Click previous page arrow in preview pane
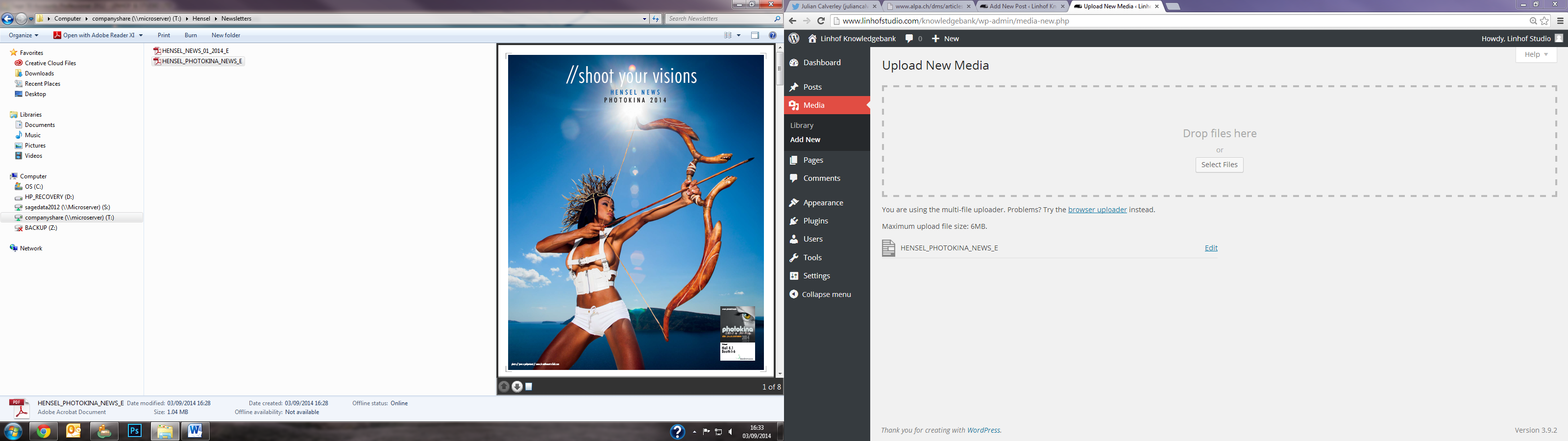Viewport: 1568px width, 441px height. (504, 386)
